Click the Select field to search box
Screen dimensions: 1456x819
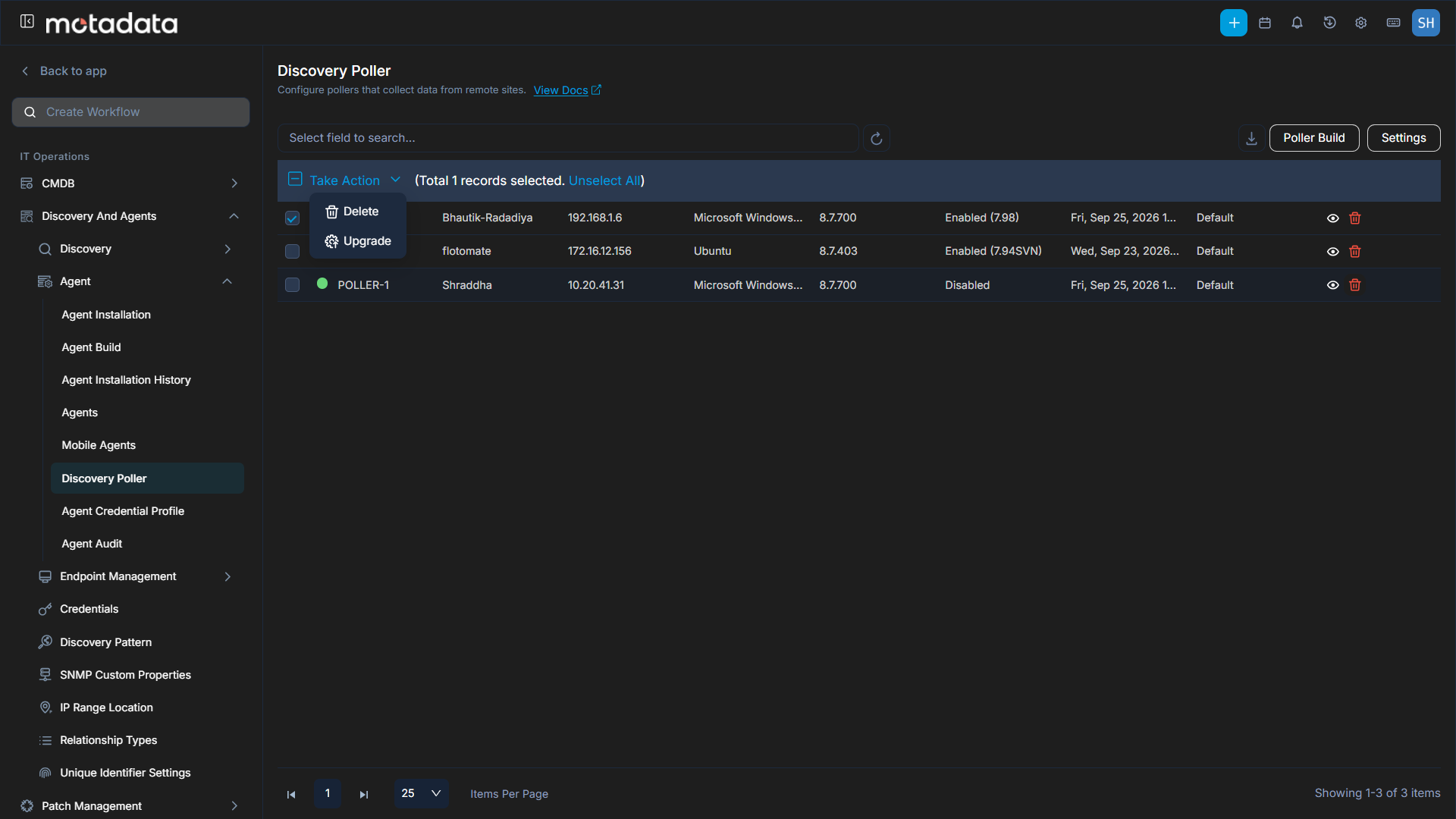pos(568,138)
